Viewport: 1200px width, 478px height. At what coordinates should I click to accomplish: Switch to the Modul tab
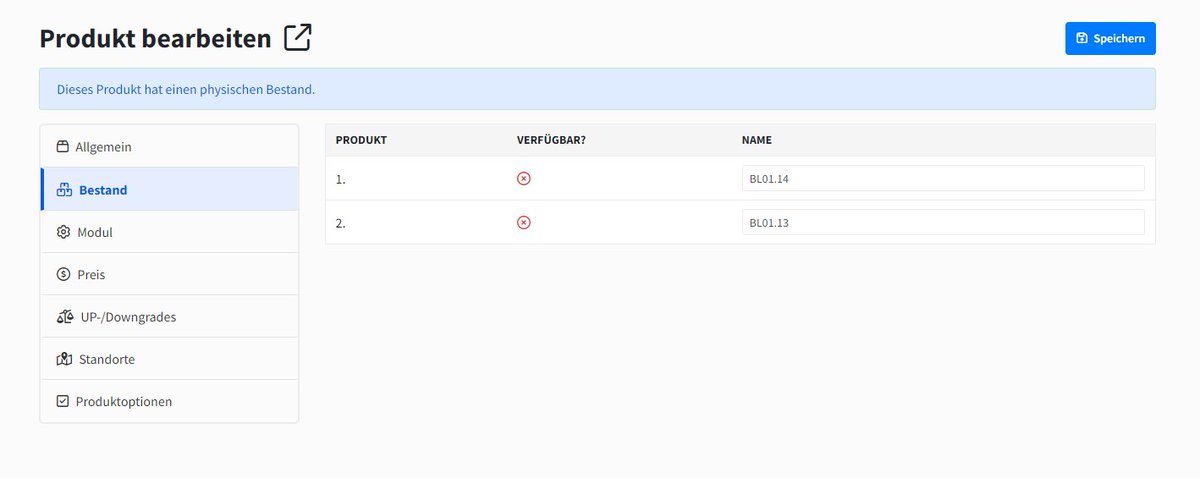coord(169,232)
